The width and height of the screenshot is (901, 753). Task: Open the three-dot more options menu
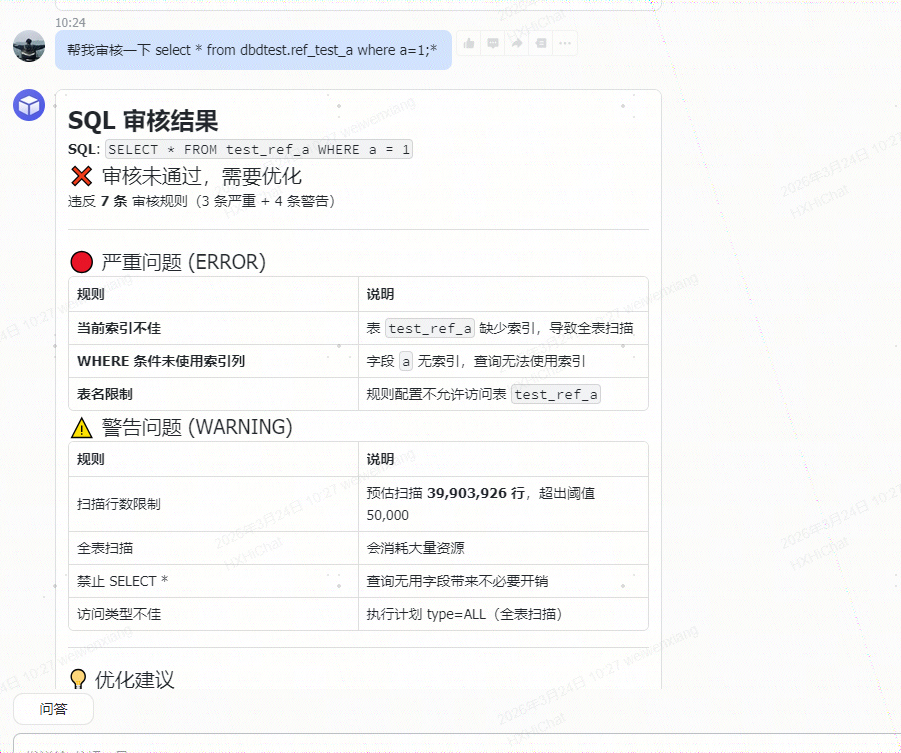click(565, 44)
